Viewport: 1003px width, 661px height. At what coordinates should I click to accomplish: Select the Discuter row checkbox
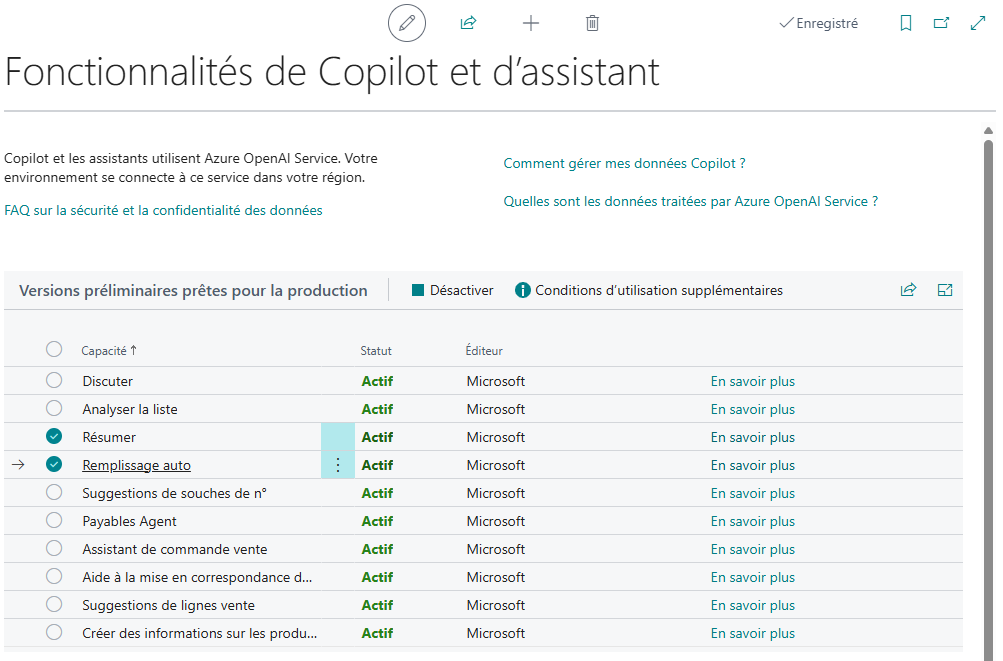pyautogui.click(x=54, y=380)
